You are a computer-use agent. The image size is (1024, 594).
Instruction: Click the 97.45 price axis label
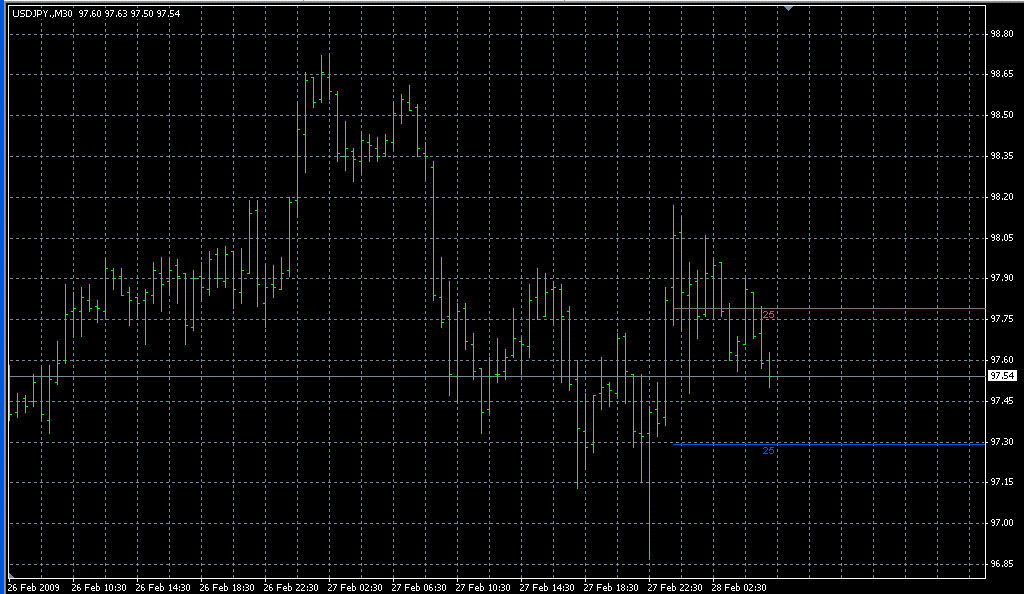click(x=1002, y=401)
